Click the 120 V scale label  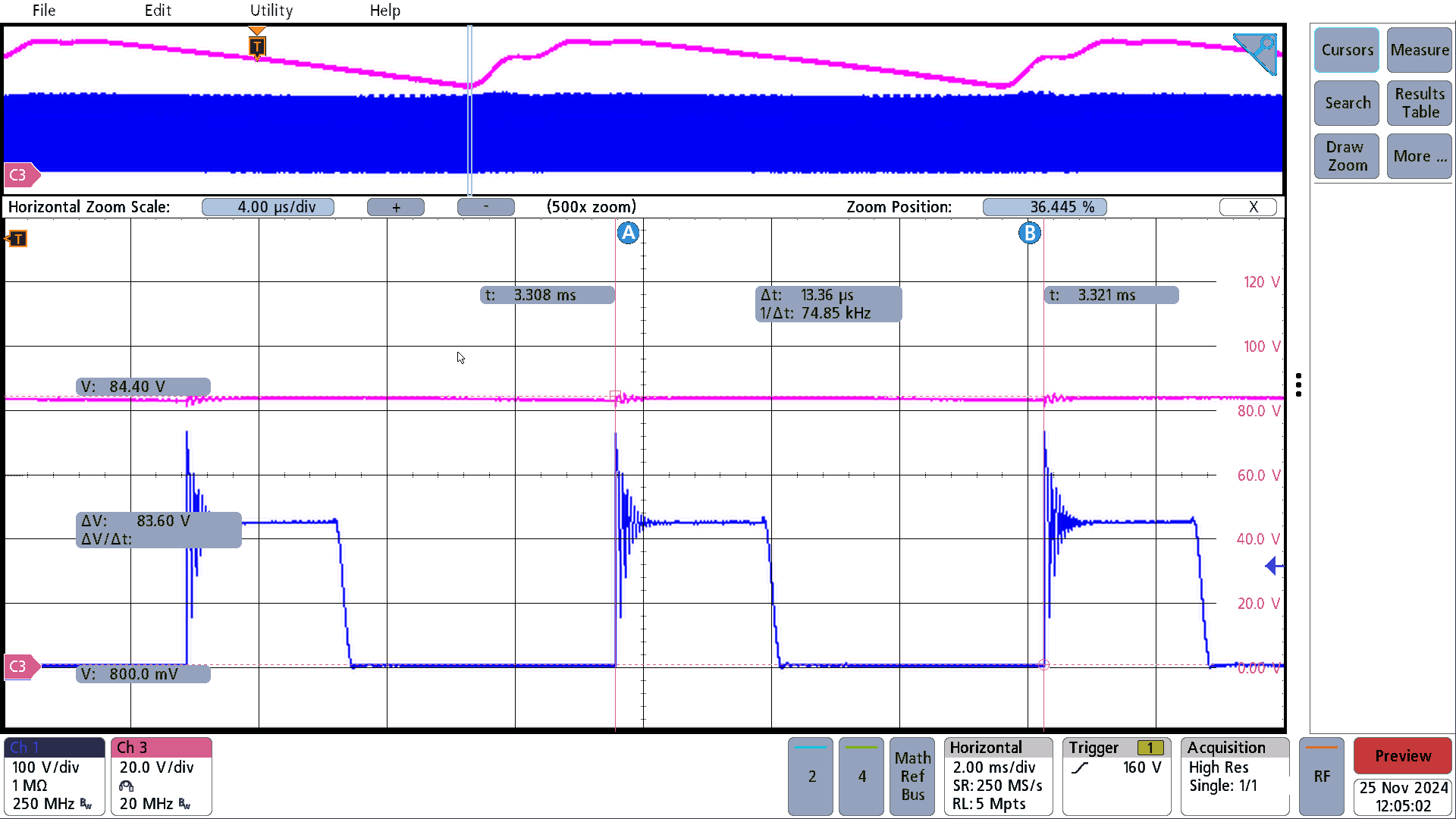point(1261,282)
